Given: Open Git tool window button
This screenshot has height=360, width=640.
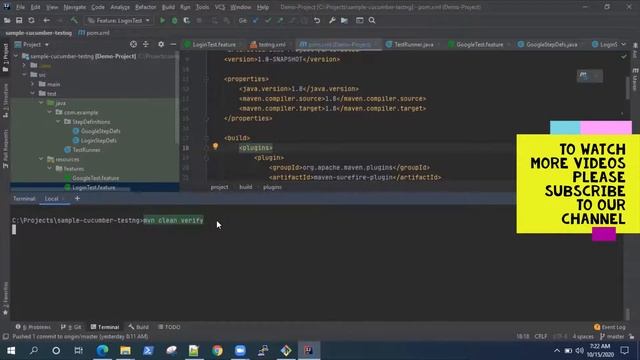Looking at the screenshot, I should coord(71,327).
